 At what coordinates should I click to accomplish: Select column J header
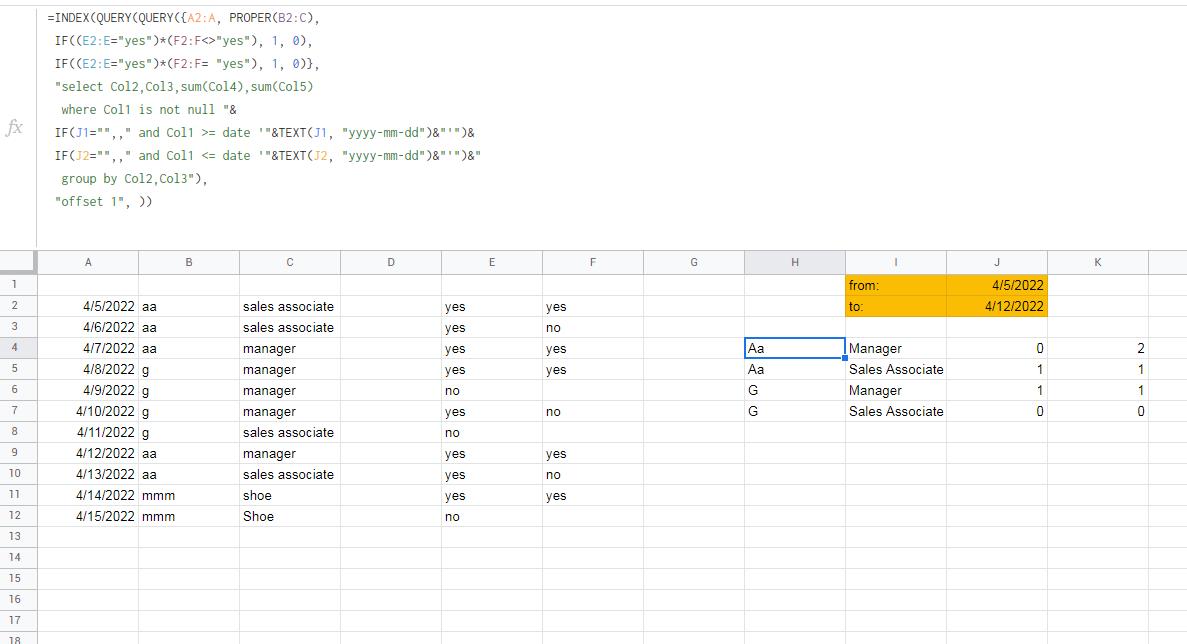click(x=996, y=262)
